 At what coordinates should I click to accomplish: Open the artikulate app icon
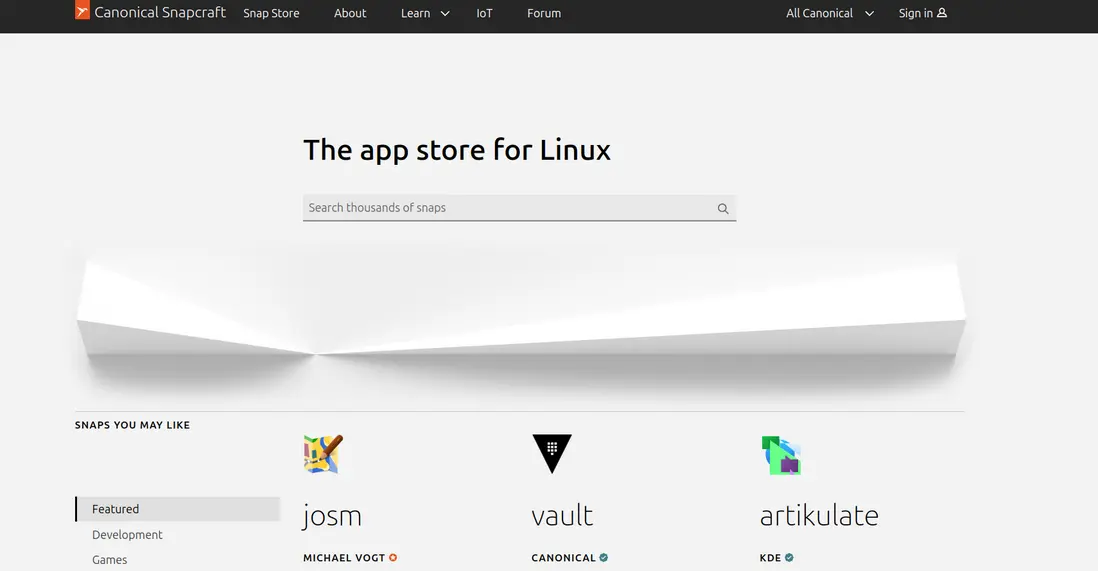[x=781, y=455]
